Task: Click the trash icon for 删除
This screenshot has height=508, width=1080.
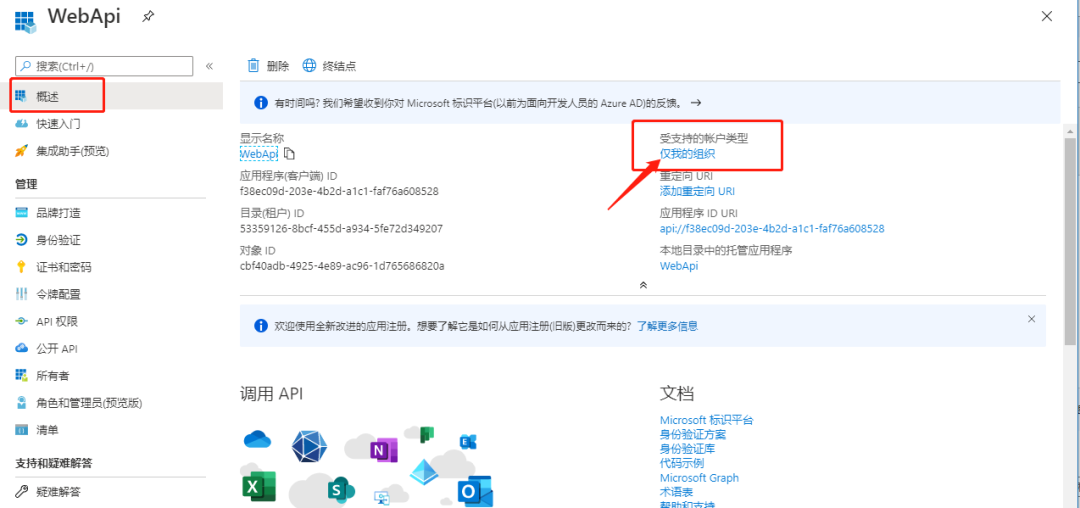Action: click(253, 65)
